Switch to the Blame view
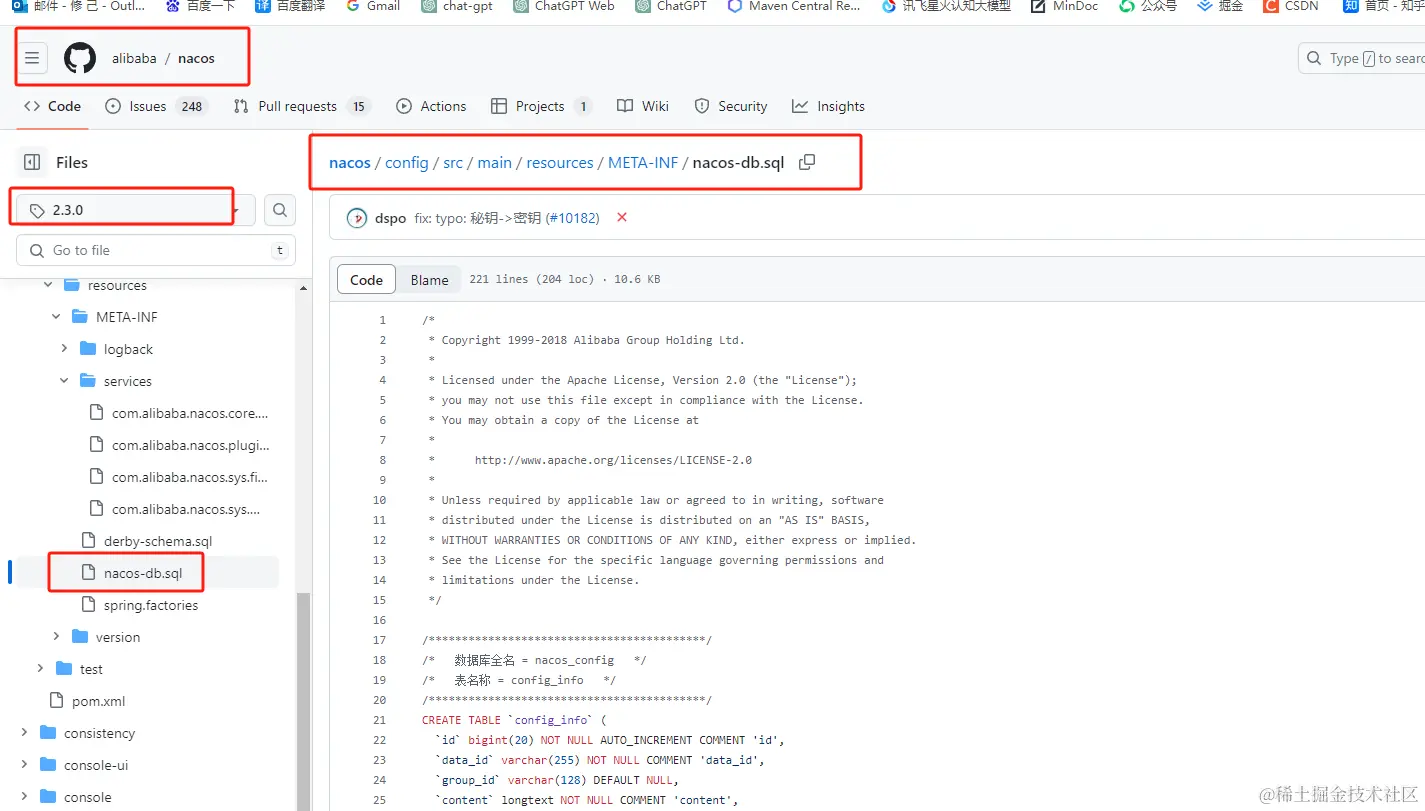The height and width of the screenshot is (811, 1425). pyautogui.click(x=429, y=280)
